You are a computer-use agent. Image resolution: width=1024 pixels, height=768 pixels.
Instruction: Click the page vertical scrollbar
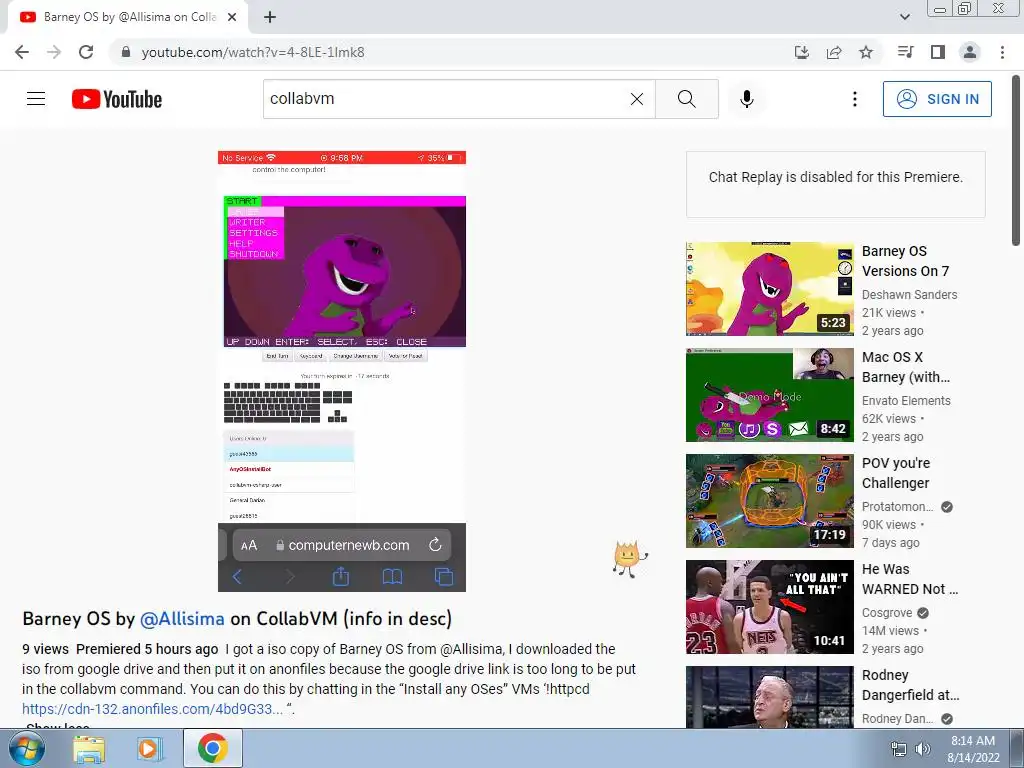point(1016,160)
